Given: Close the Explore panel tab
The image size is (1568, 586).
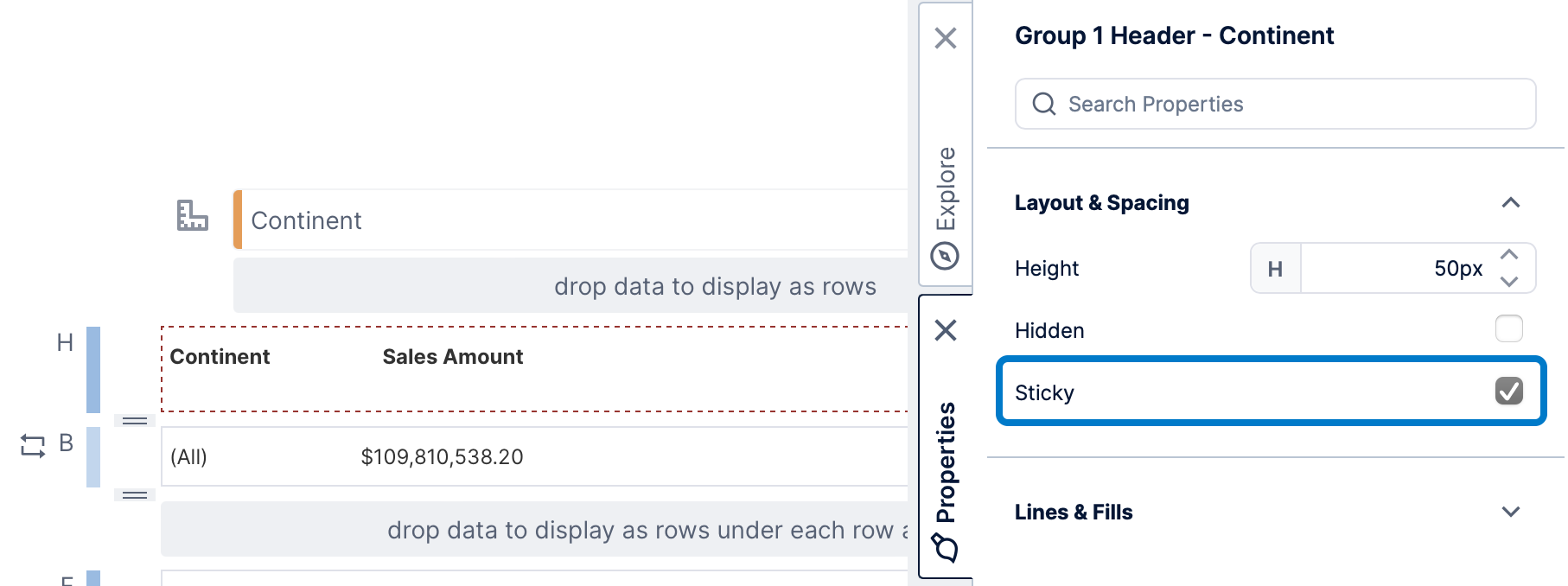Looking at the screenshot, I should [946, 38].
